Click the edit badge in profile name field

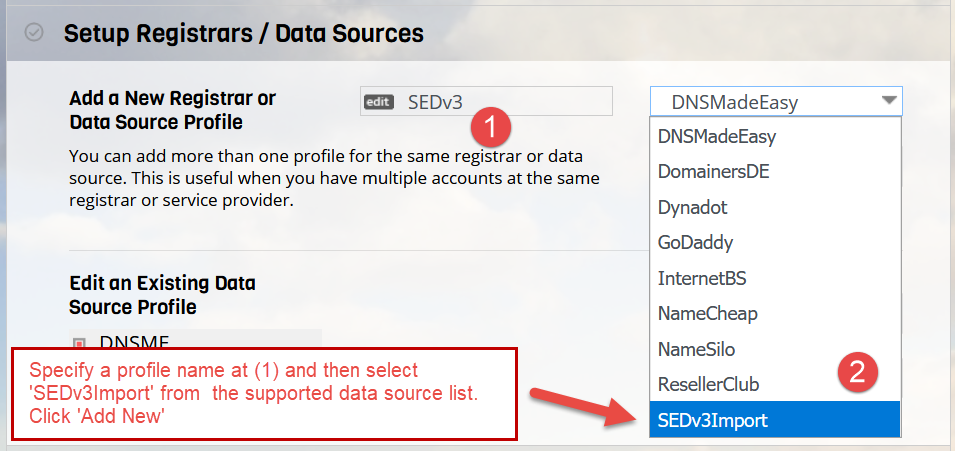pos(379,102)
